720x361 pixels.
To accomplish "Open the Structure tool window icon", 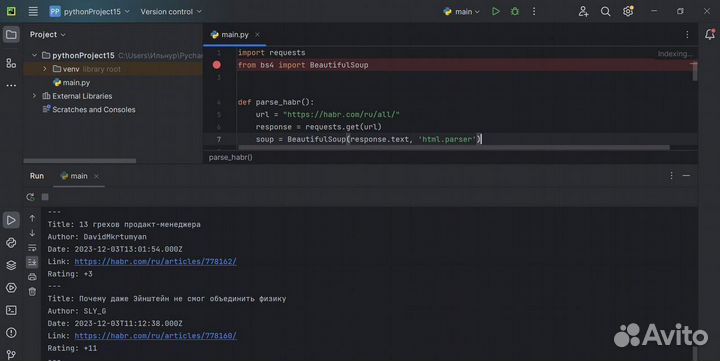I will point(11,63).
